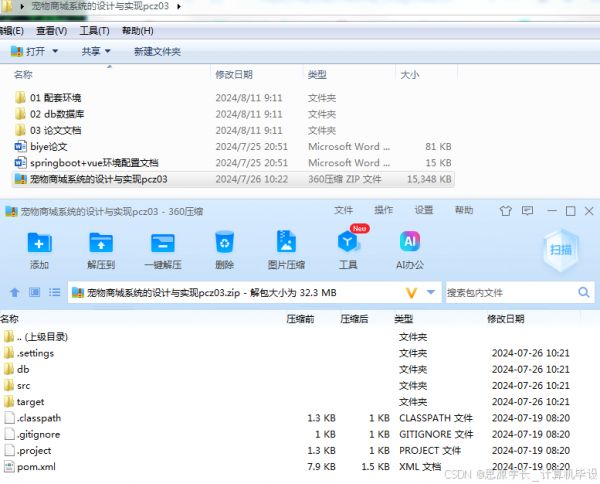Viewport: 600px width, 484px height.
Task: Sort archive list by 压缩后 column
Action: [354, 319]
